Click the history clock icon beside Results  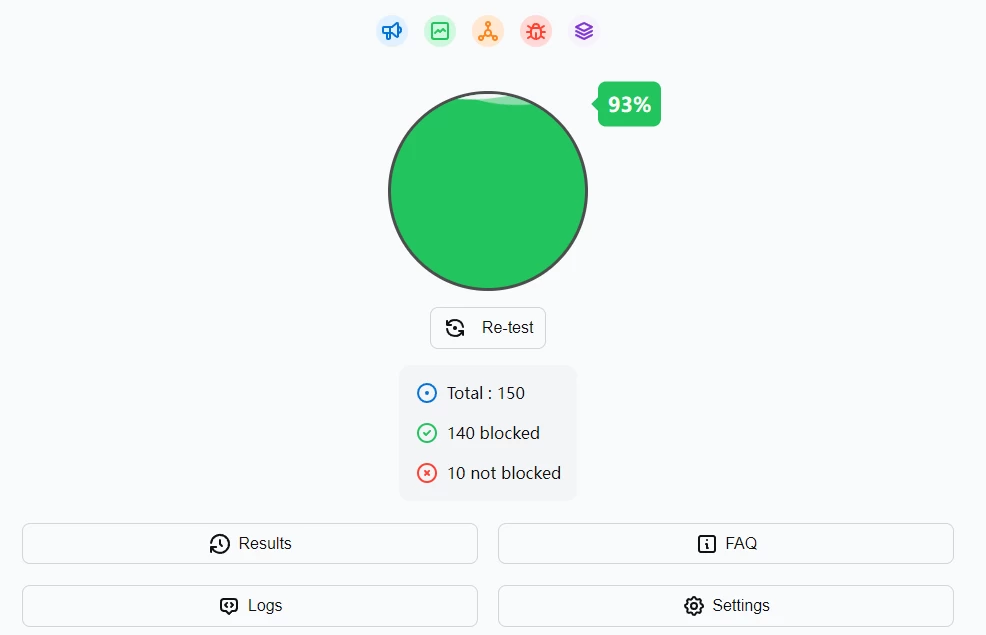coord(219,544)
